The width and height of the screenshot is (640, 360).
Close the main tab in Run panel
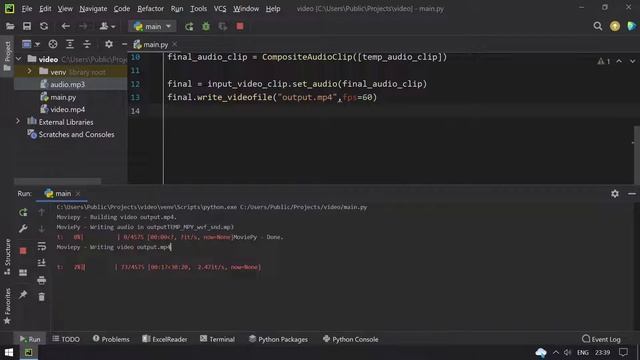pos(78,193)
